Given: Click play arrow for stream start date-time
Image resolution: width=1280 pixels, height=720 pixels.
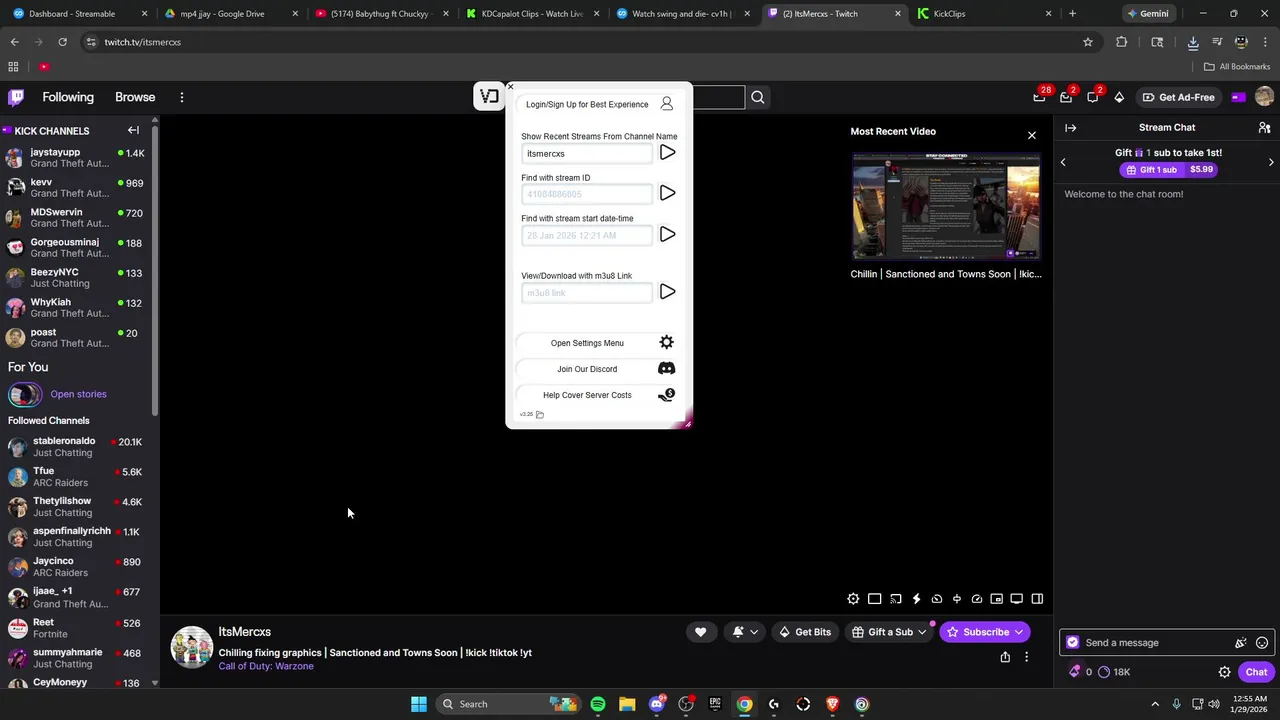Looking at the screenshot, I should [667, 234].
